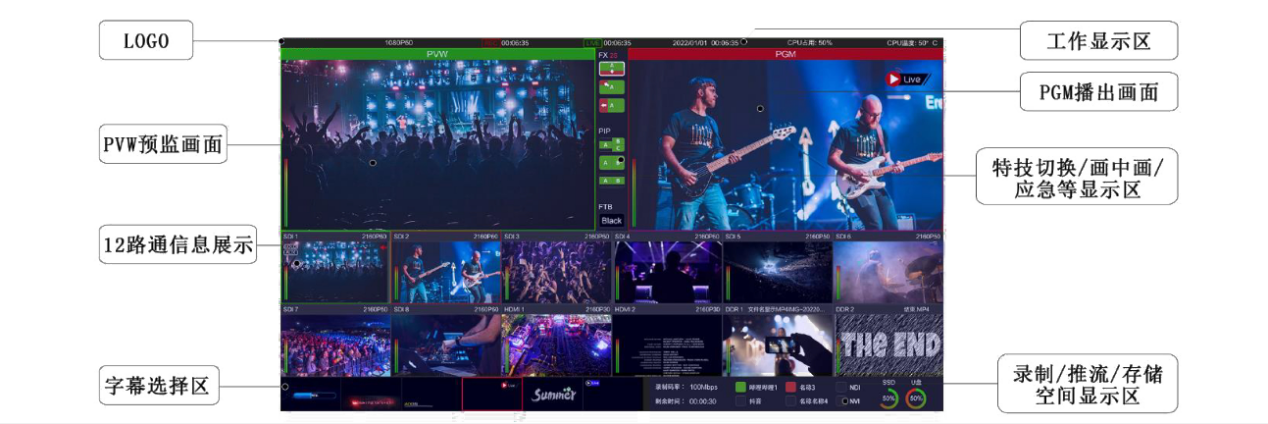This screenshot has width=1268, height=424.
Task: Click the red REC indicator in status bar
Action: click(491, 43)
